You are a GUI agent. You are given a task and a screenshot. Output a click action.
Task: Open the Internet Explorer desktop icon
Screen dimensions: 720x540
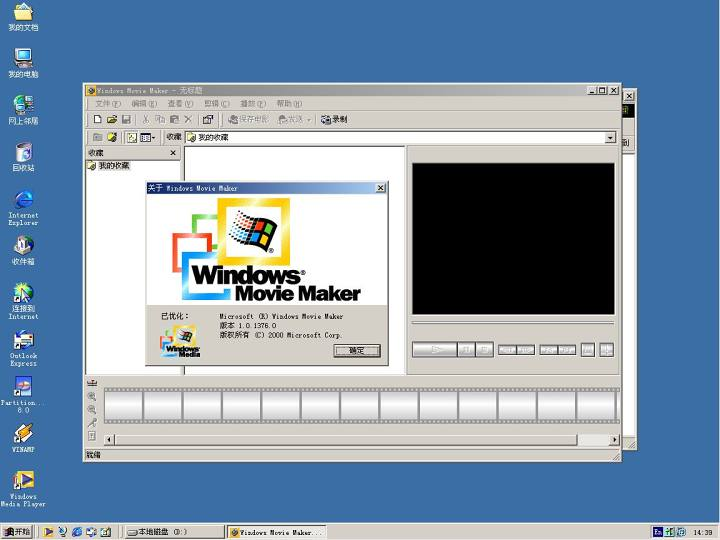23,208
